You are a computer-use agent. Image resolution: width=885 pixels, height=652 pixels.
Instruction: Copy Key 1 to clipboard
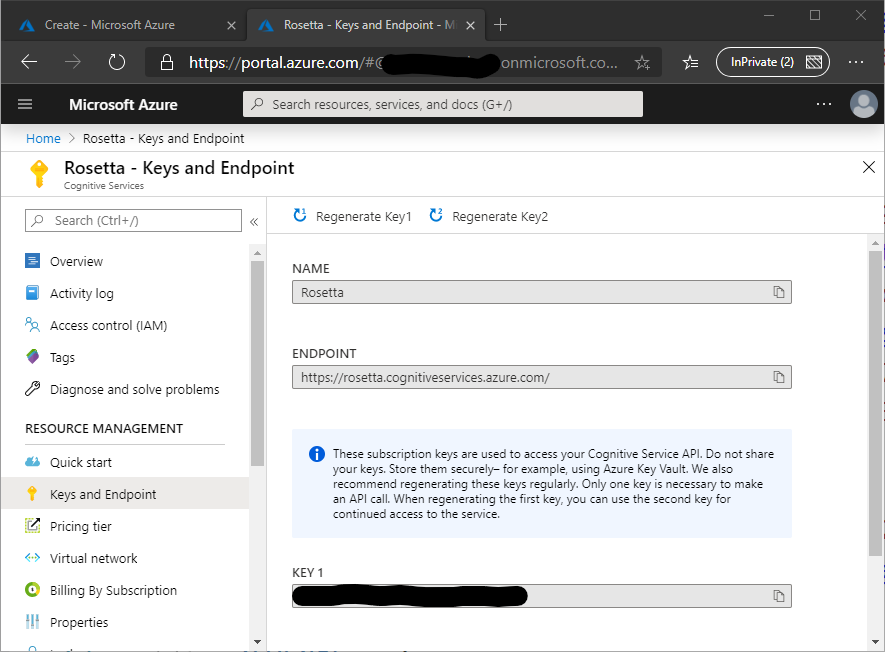point(778,596)
